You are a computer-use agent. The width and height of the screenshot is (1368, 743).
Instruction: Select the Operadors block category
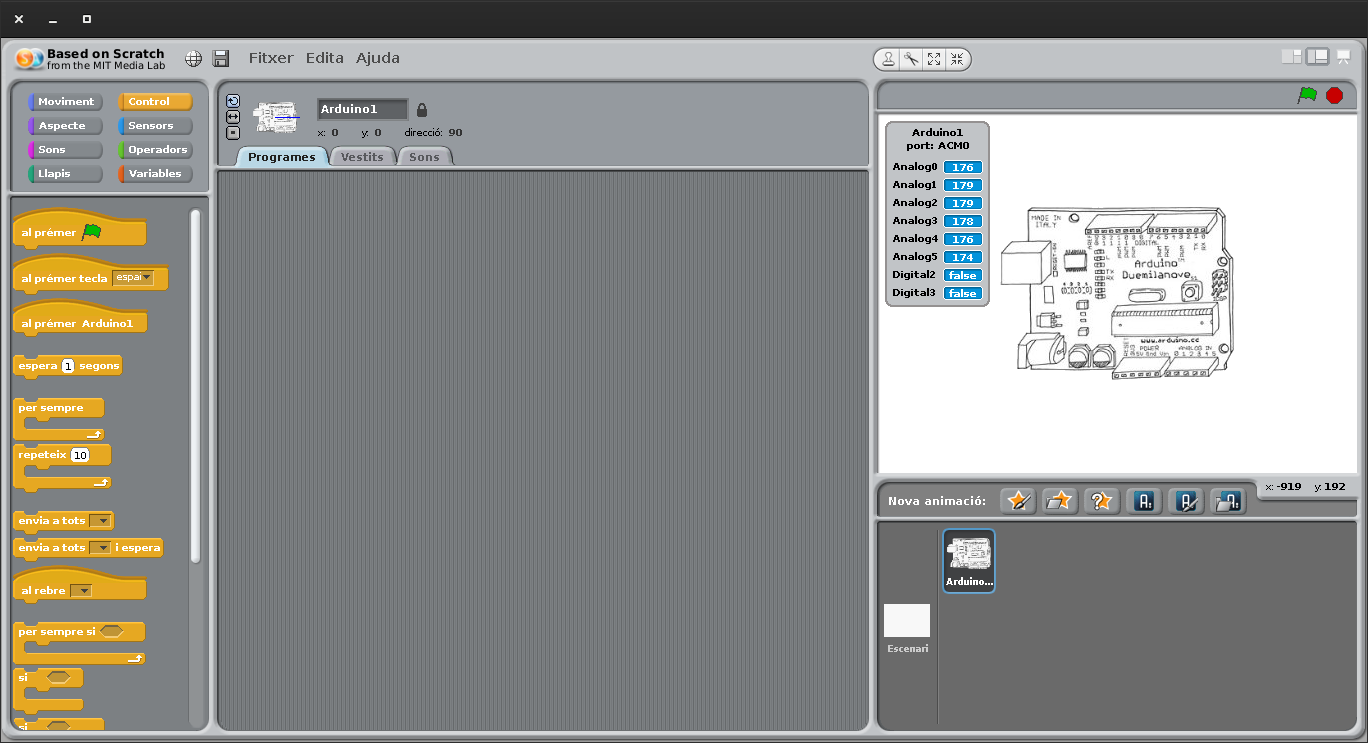(155, 150)
